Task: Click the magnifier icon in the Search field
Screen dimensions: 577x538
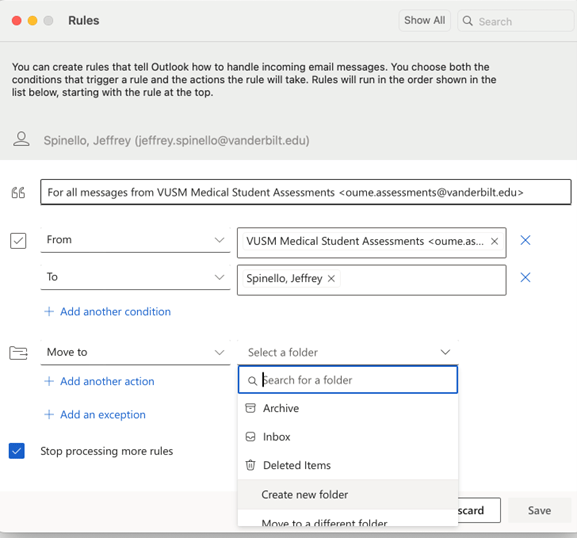Action: [467, 21]
